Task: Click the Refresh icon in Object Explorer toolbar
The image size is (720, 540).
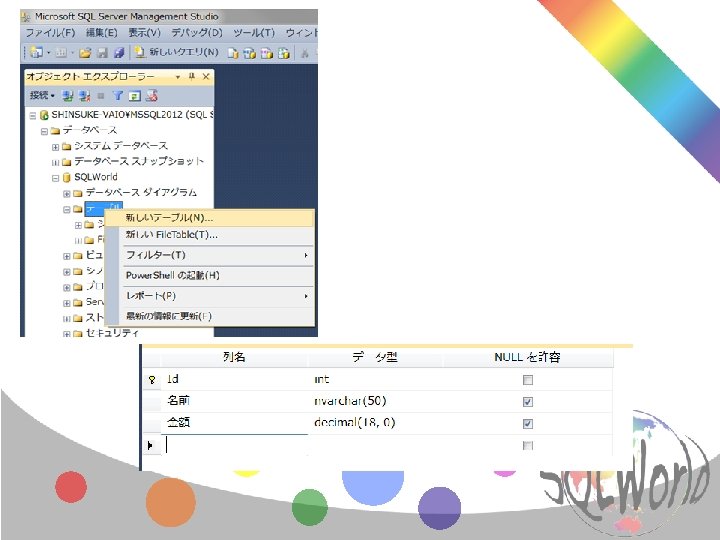Action: click(x=135, y=96)
